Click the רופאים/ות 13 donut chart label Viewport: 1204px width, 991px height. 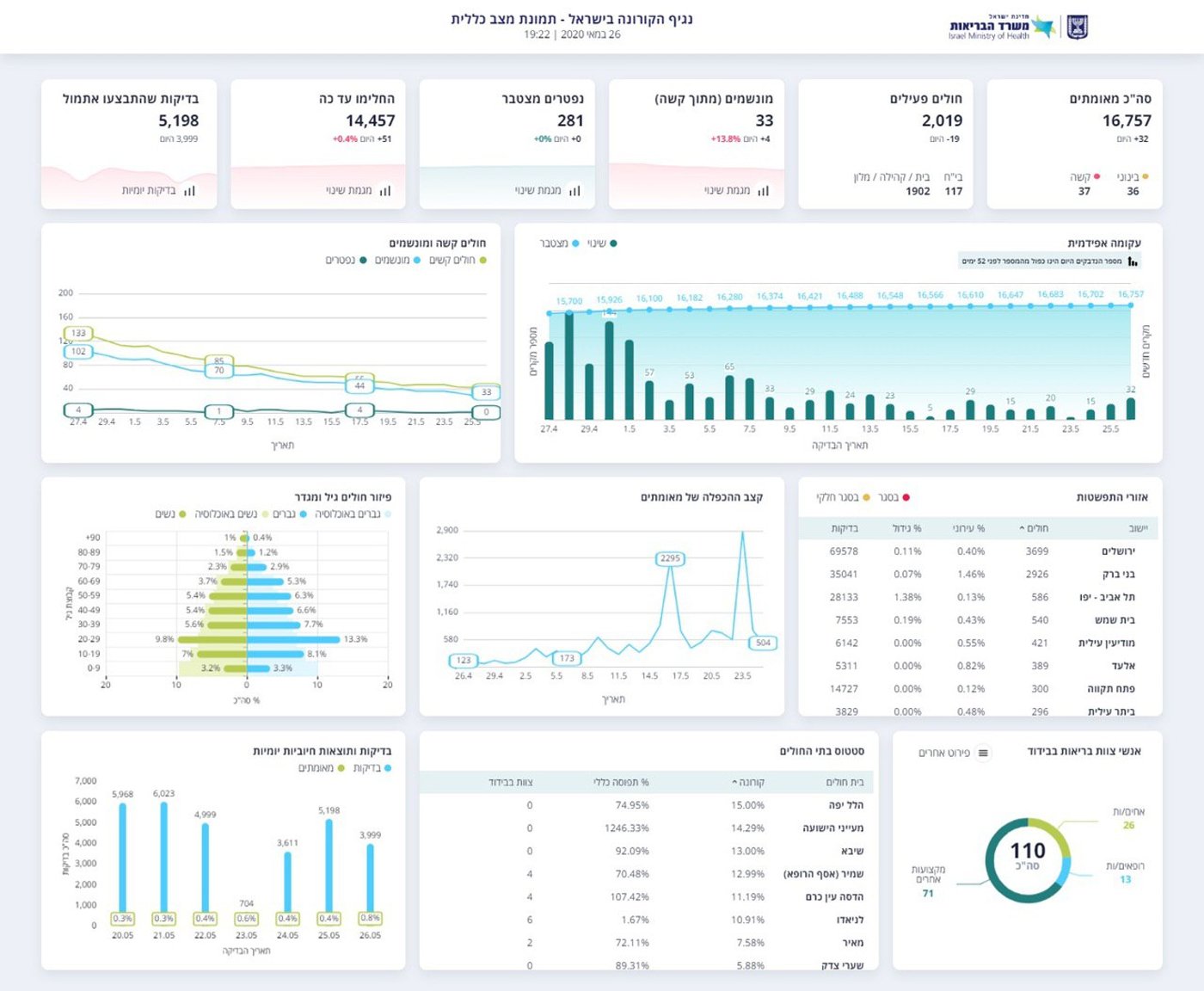(1126, 873)
